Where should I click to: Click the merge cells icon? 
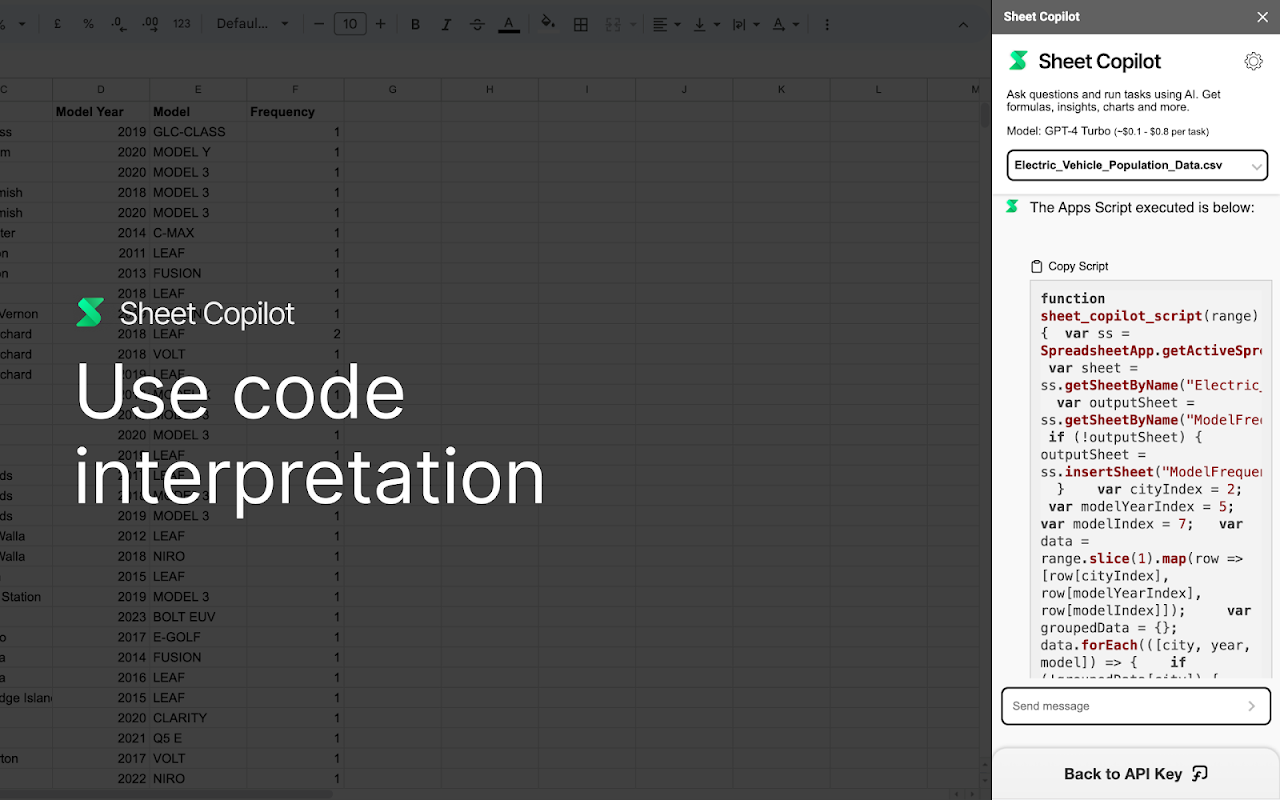click(612, 24)
